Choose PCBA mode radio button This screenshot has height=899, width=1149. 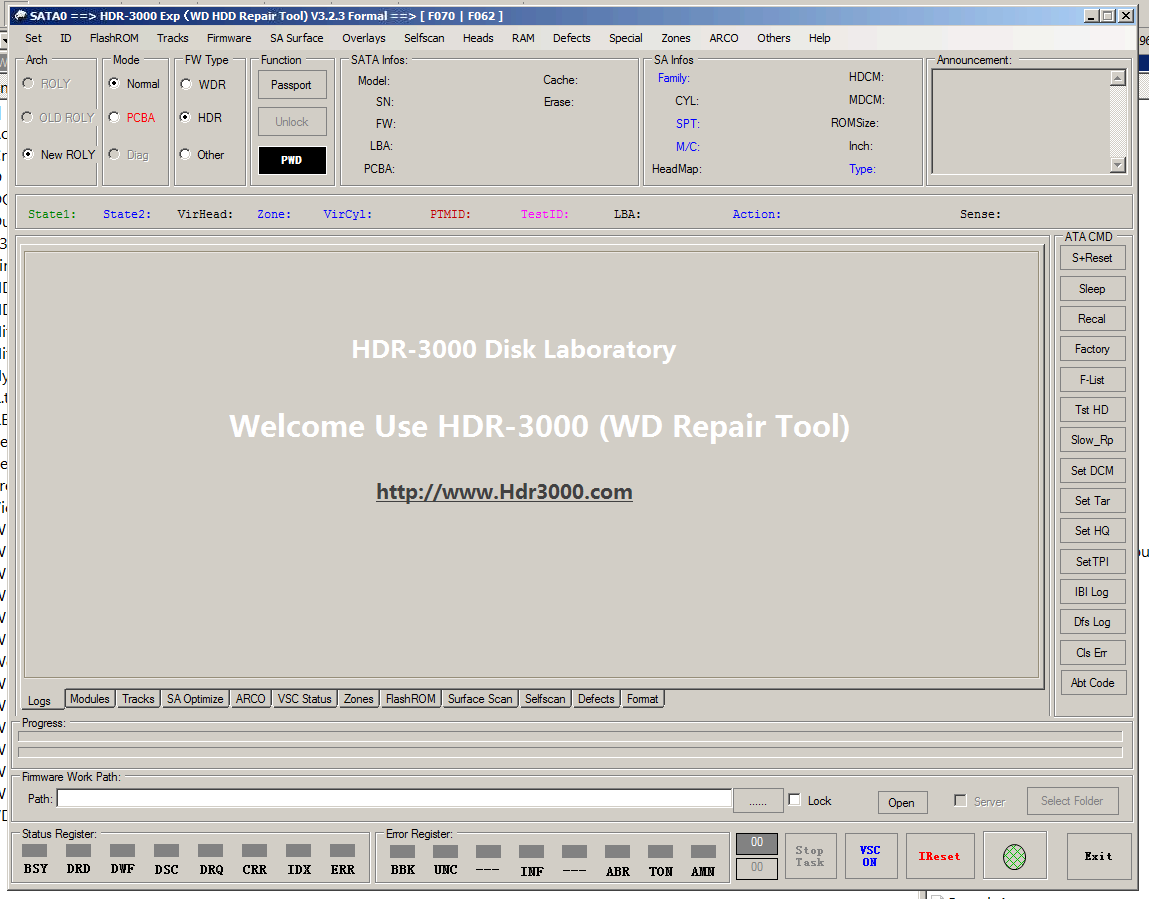(114, 117)
